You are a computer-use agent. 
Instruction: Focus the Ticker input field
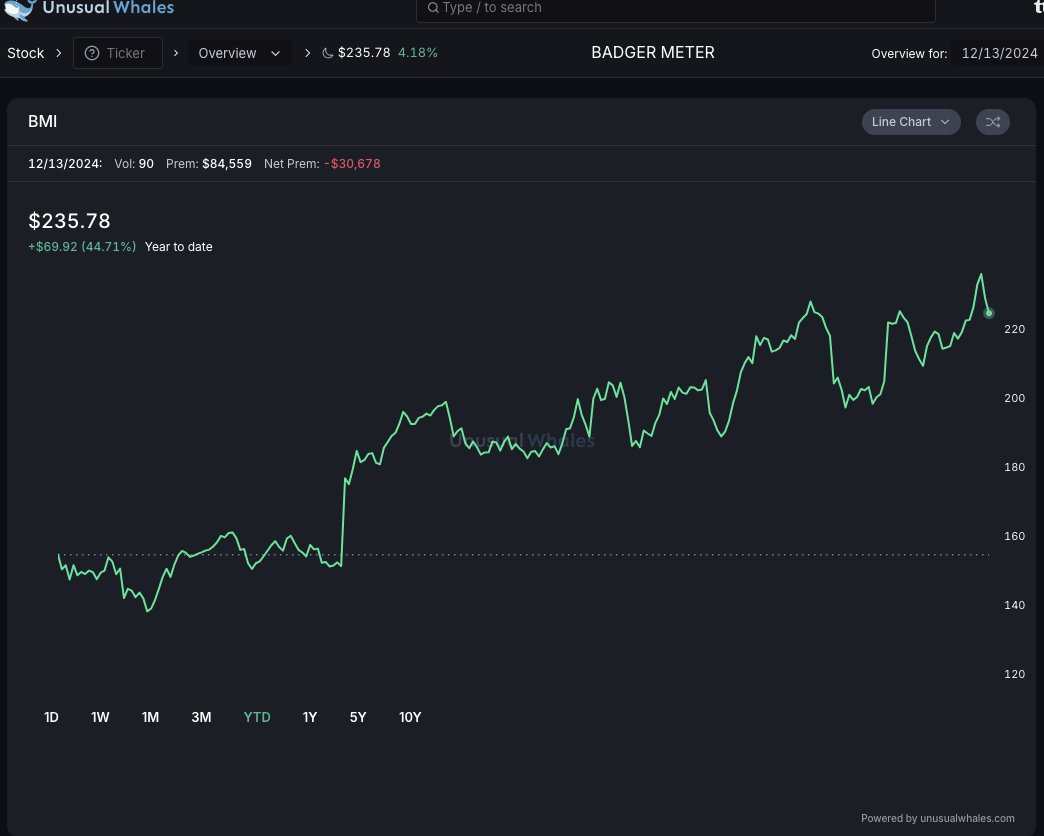click(118, 53)
